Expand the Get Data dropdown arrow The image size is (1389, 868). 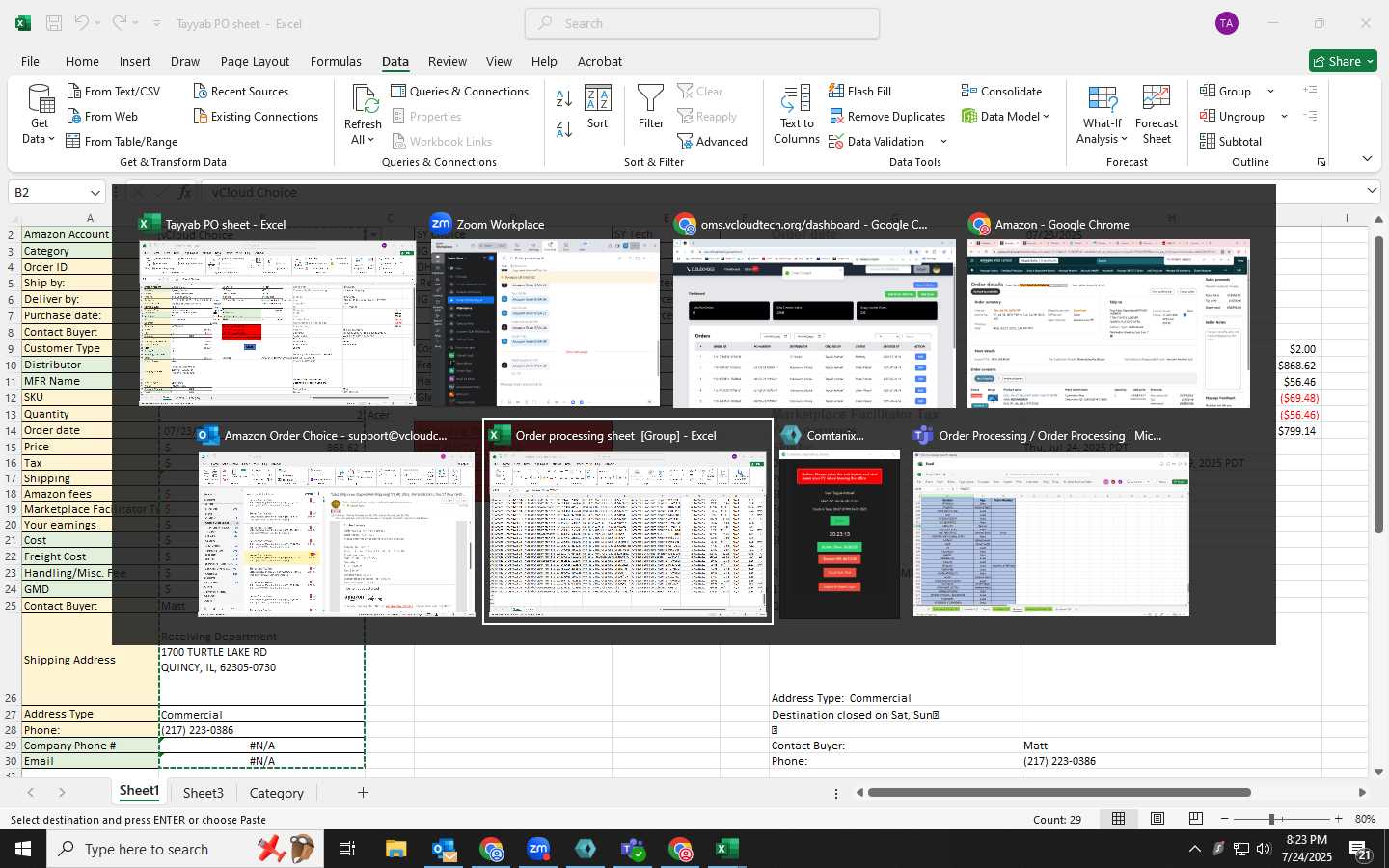click(x=52, y=140)
